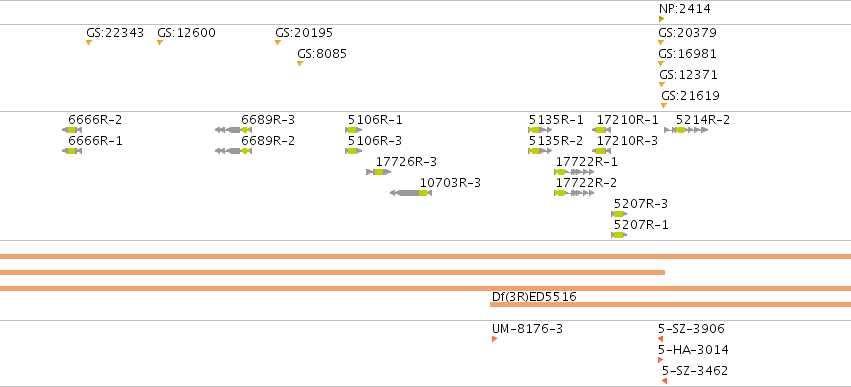The width and height of the screenshot is (851, 387).
Task: Click the GS:21619 text label
Action: coord(690,96)
